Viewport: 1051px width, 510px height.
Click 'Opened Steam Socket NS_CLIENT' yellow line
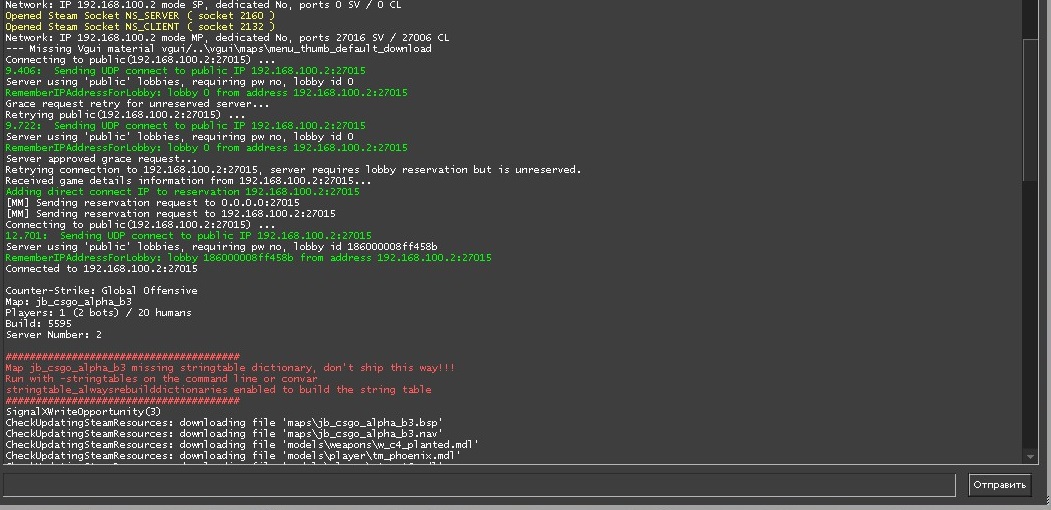140,27
